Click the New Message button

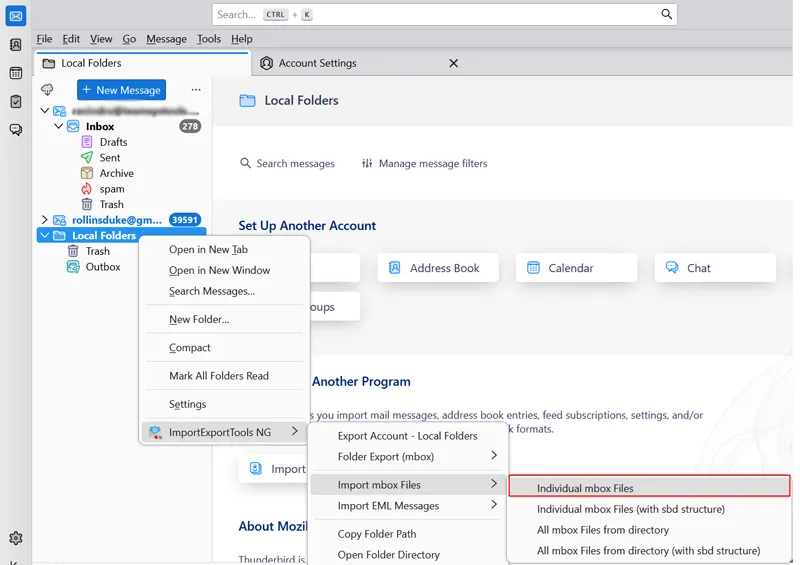[x=121, y=90]
